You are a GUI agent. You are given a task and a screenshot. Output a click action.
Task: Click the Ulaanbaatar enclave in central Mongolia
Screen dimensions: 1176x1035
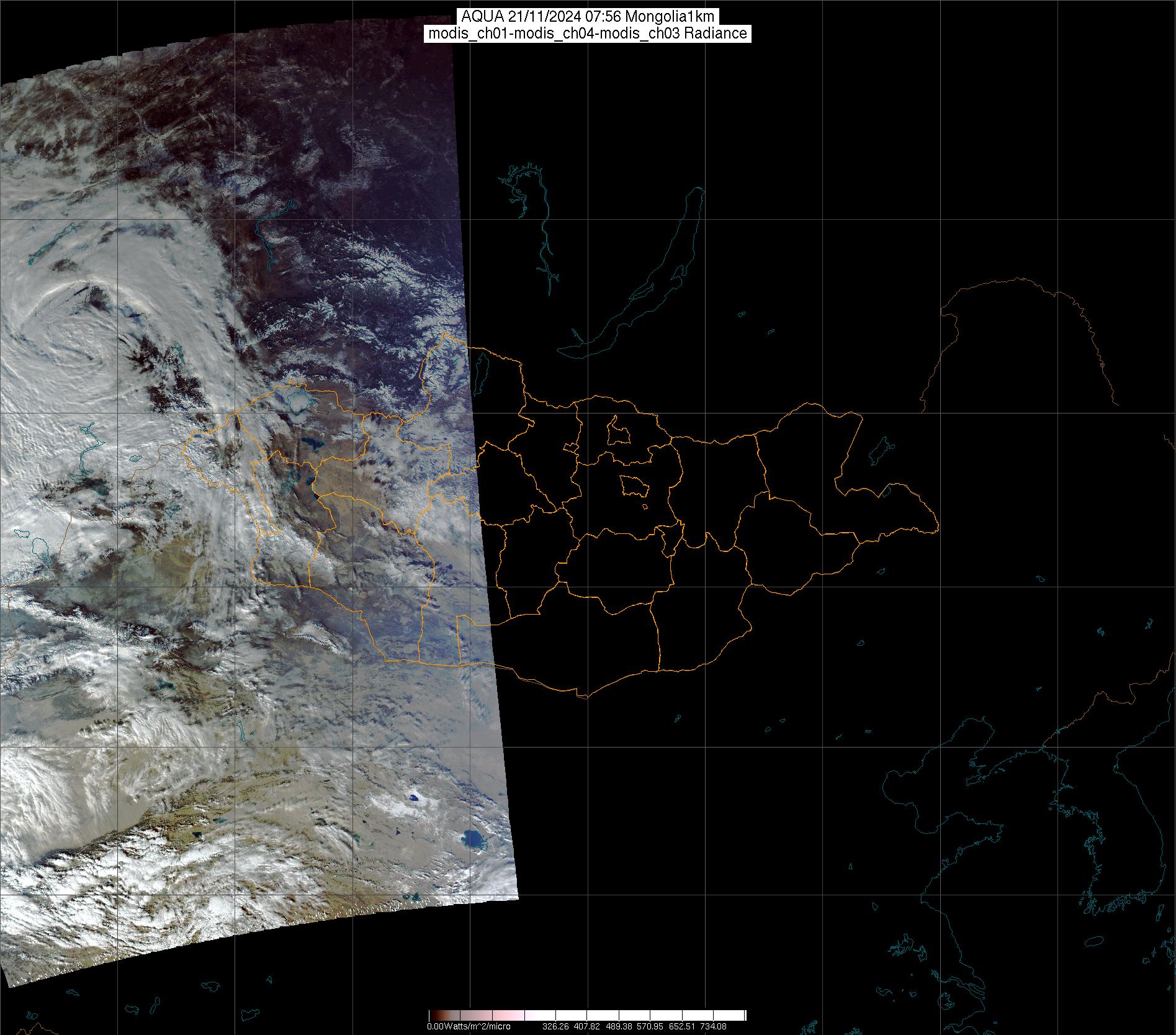(x=634, y=486)
